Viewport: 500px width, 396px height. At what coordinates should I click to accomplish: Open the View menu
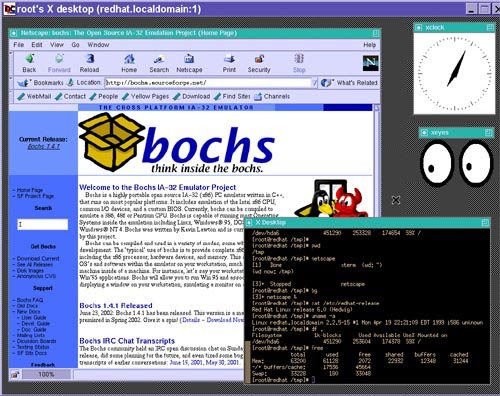pos(57,45)
